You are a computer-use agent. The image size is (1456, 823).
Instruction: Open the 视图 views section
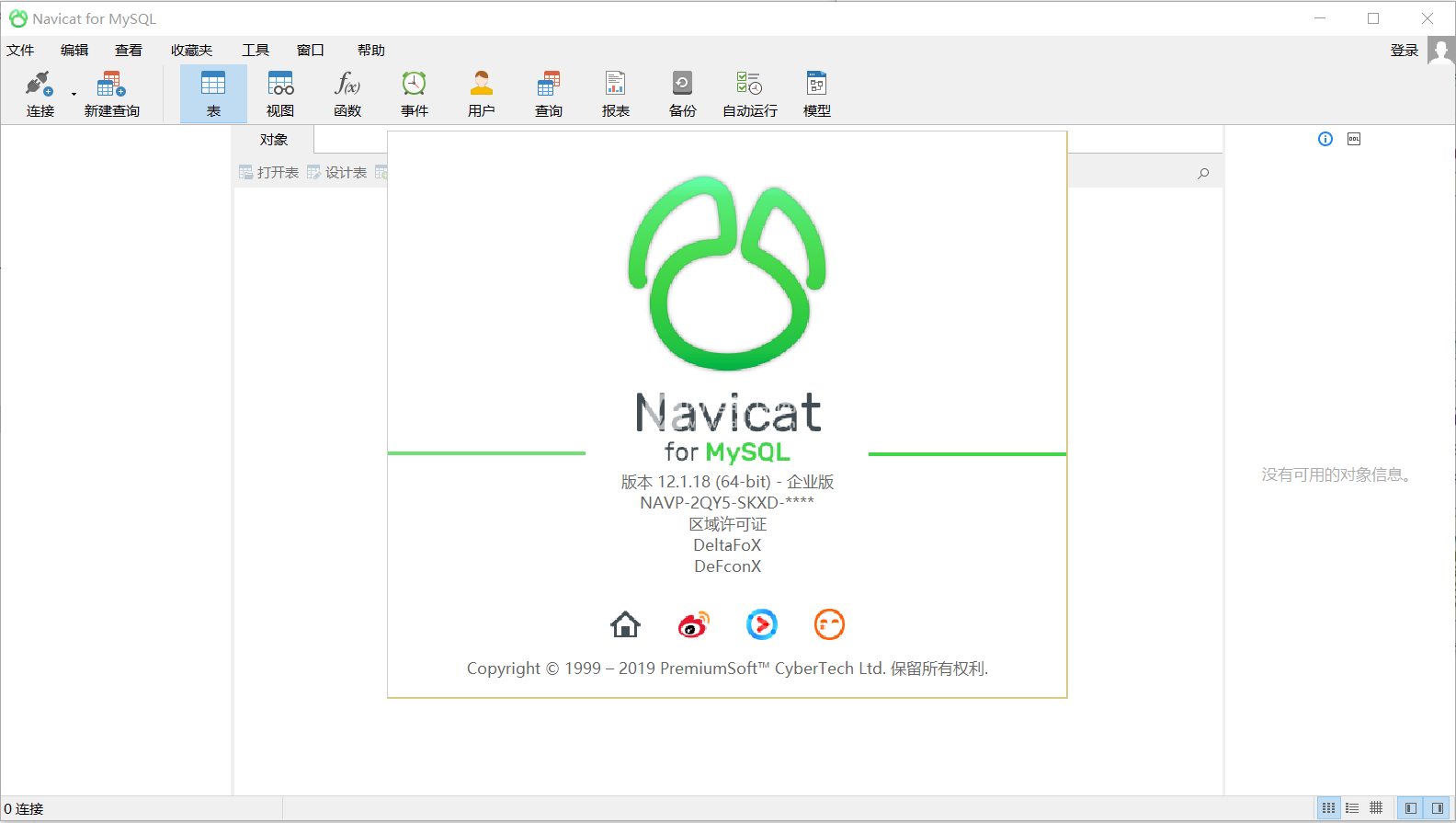pos(280,94)
